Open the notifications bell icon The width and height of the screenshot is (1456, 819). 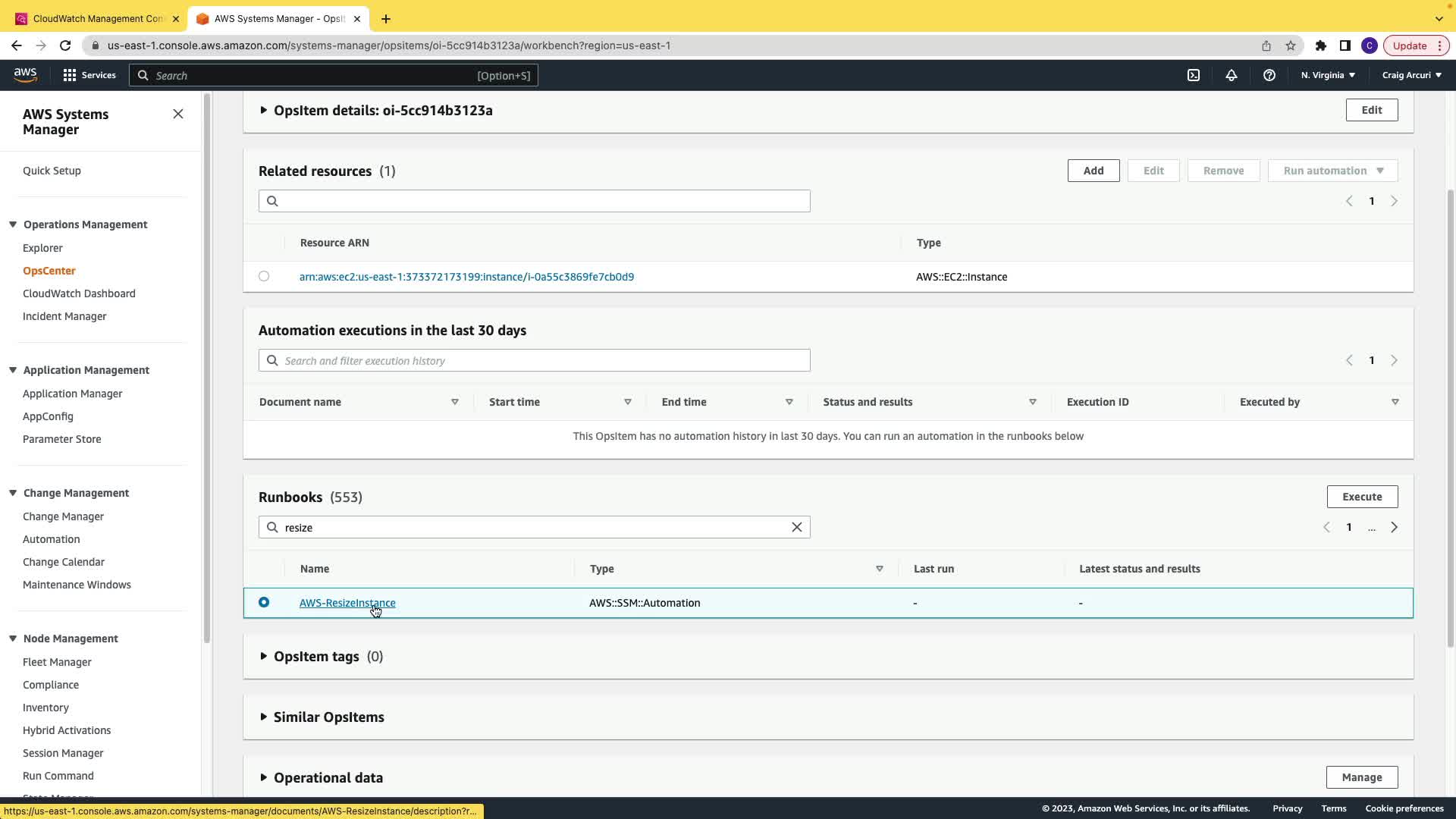[1232, 75]
